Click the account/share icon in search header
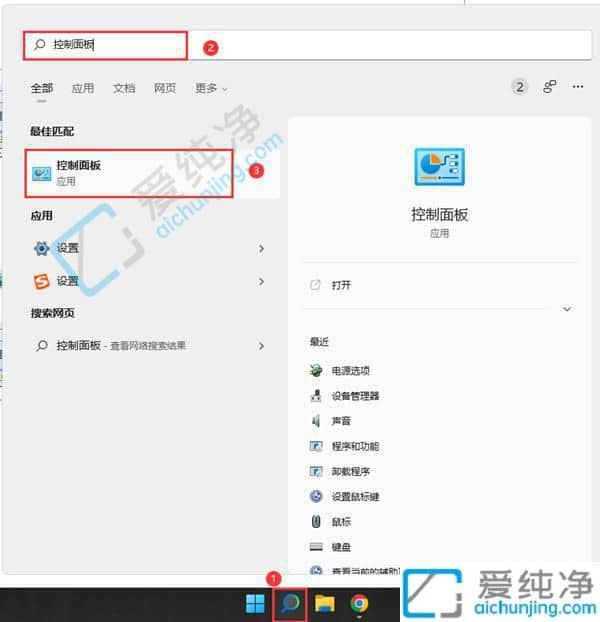 coord(550,86)
